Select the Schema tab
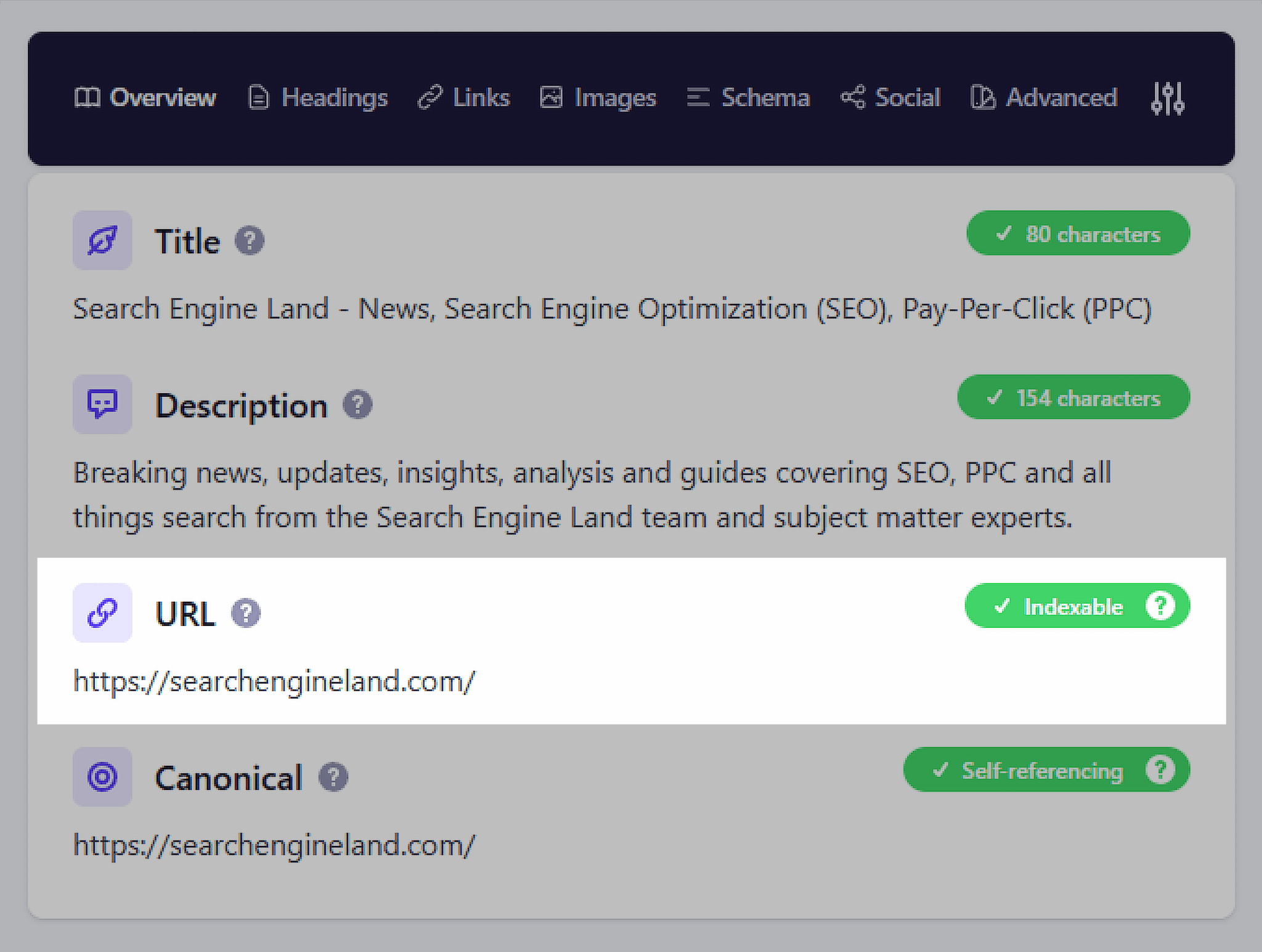Image resolution: width=1262 pixels, height=952 pixels. pyautogui.click(x=748, y=97)
